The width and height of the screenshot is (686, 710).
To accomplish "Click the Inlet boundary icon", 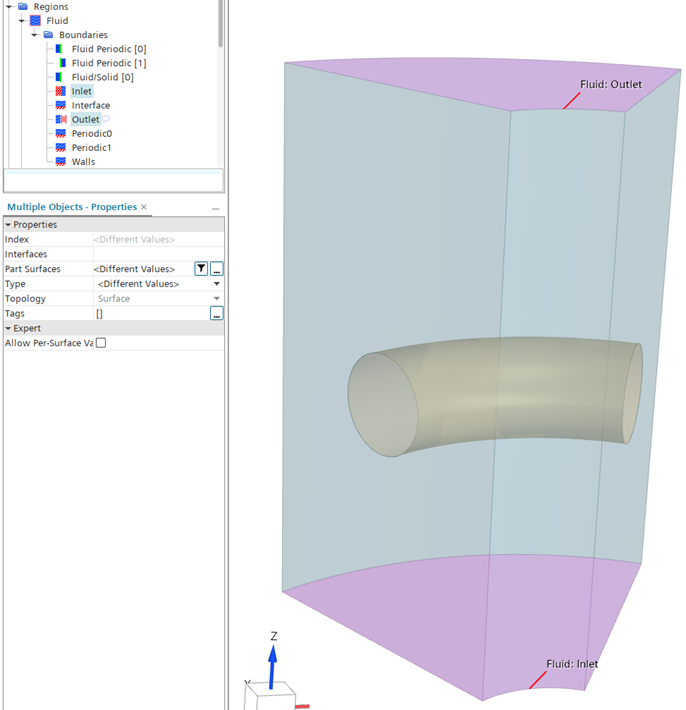I will [61, 91].
